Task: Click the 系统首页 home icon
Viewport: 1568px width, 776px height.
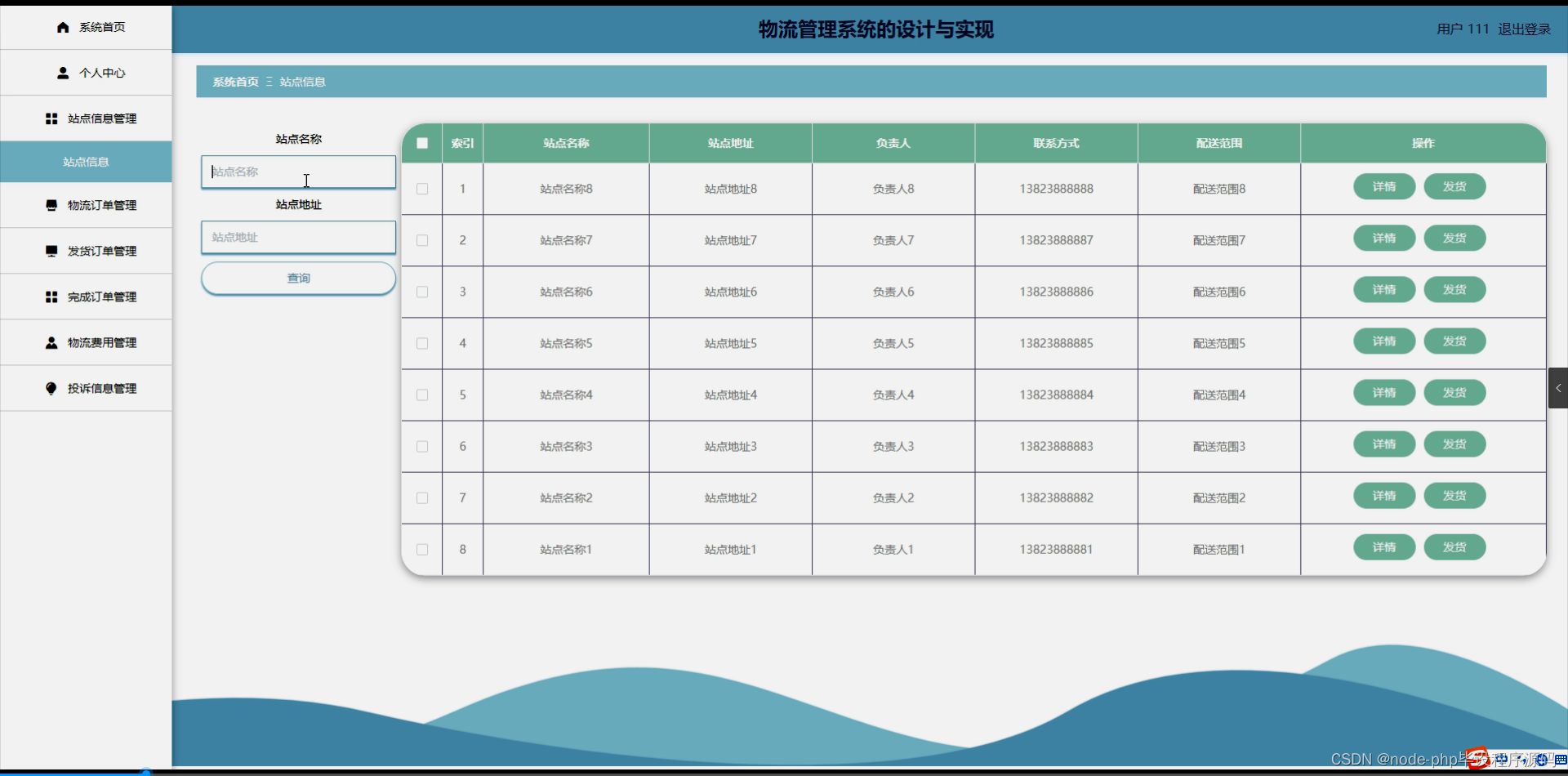Action: click(x=62, y=27)
